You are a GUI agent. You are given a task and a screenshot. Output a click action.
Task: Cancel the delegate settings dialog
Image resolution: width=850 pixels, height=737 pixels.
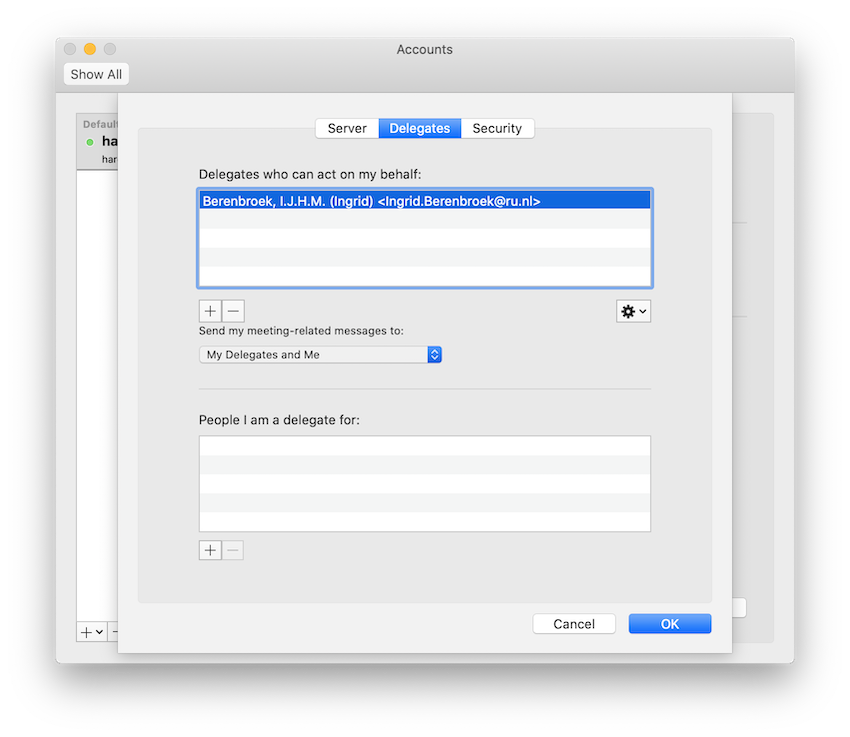(574, 624)
